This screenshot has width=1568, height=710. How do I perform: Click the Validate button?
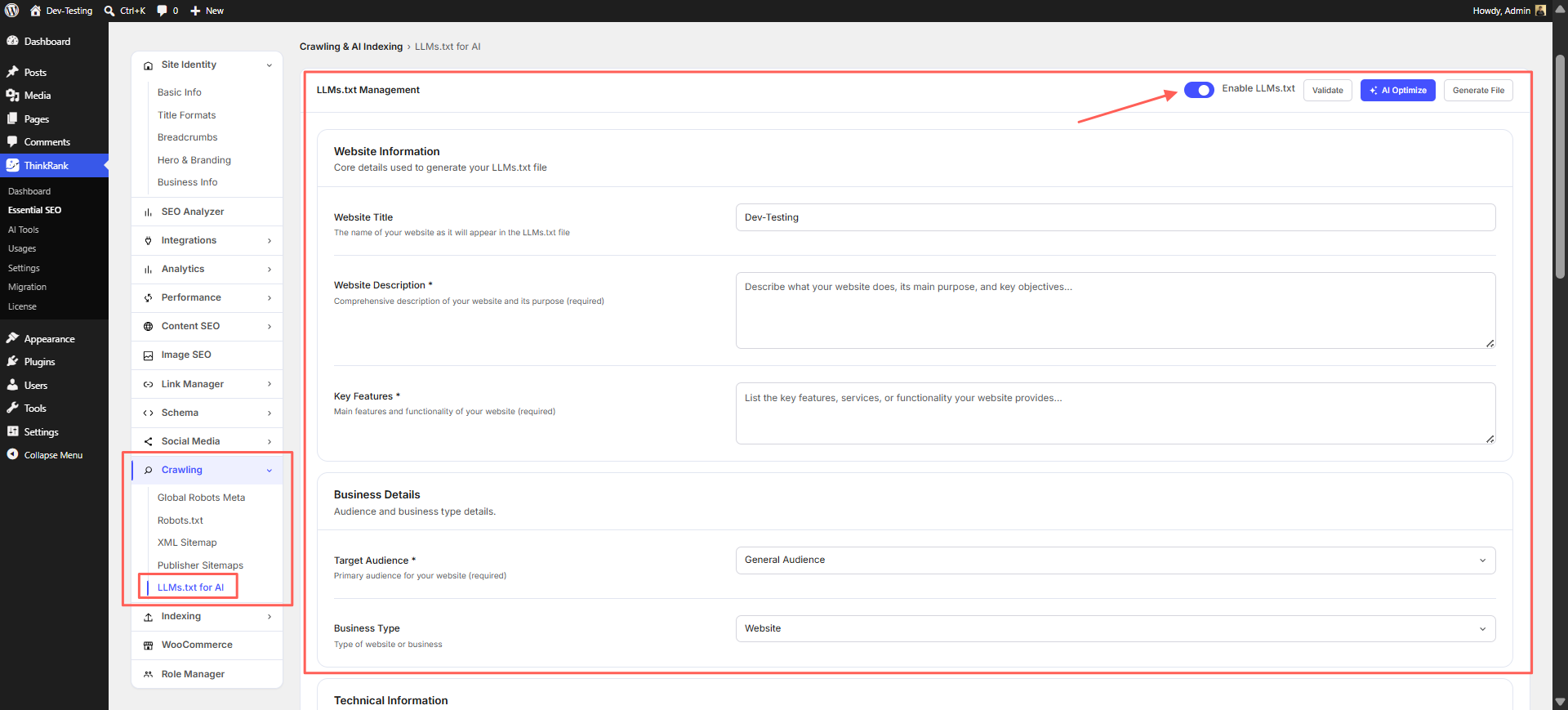pos(1328,90)
